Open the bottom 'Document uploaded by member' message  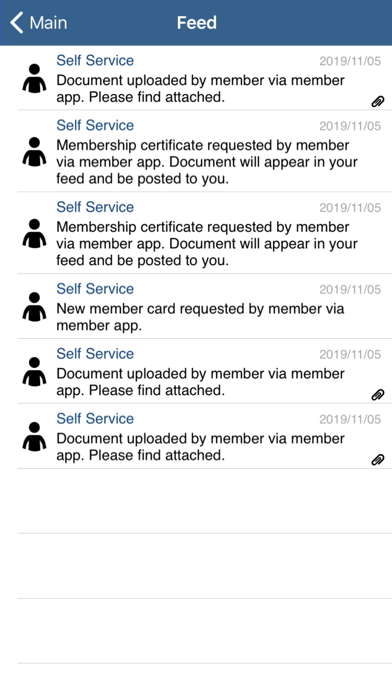tap(200, 447)
